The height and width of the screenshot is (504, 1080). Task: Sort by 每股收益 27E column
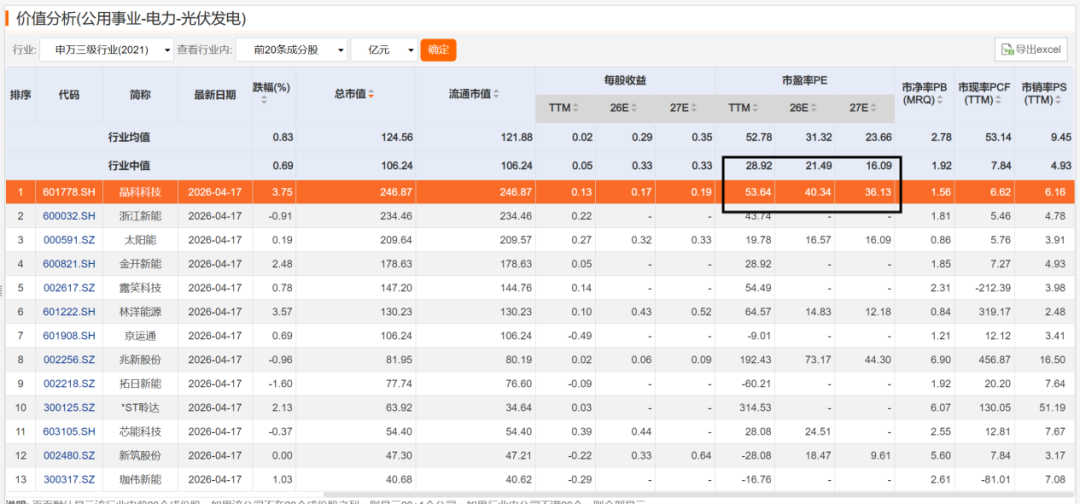[687, 108]
